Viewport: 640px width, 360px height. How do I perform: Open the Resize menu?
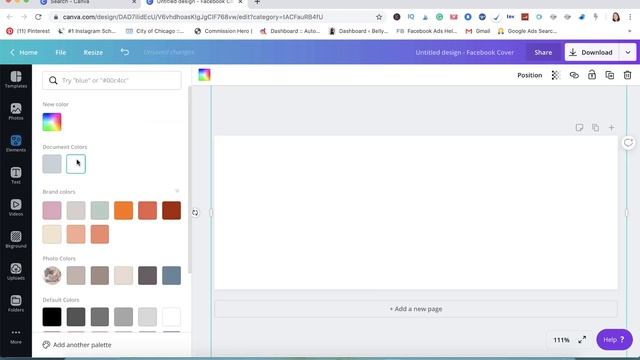pyautogui.click(x=93, y=52)
